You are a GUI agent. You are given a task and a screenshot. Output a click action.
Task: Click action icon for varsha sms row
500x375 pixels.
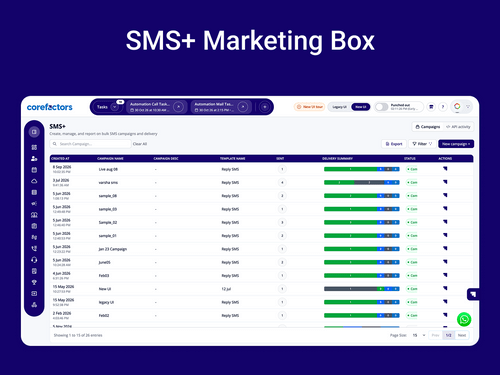tap(445, 182)
